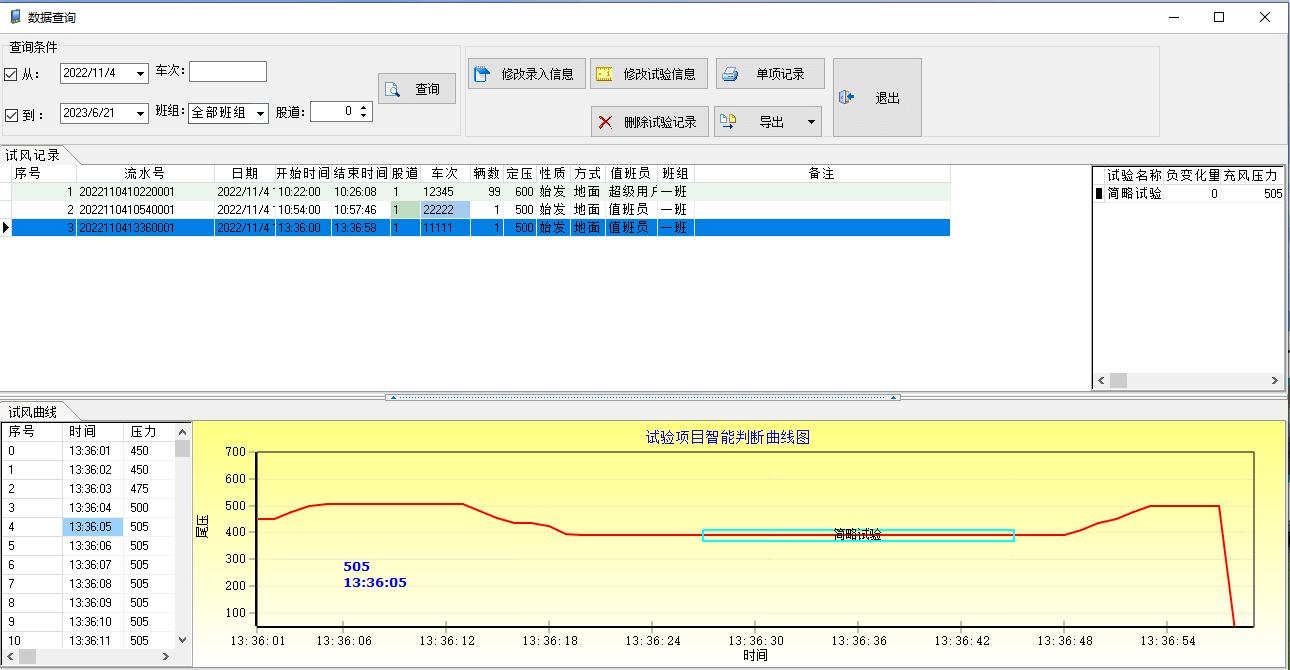Viewport: 1290px width, 670px height.
Task: Click the cyan 简略试验 box on chart
Action: click(x=858, y=535)
